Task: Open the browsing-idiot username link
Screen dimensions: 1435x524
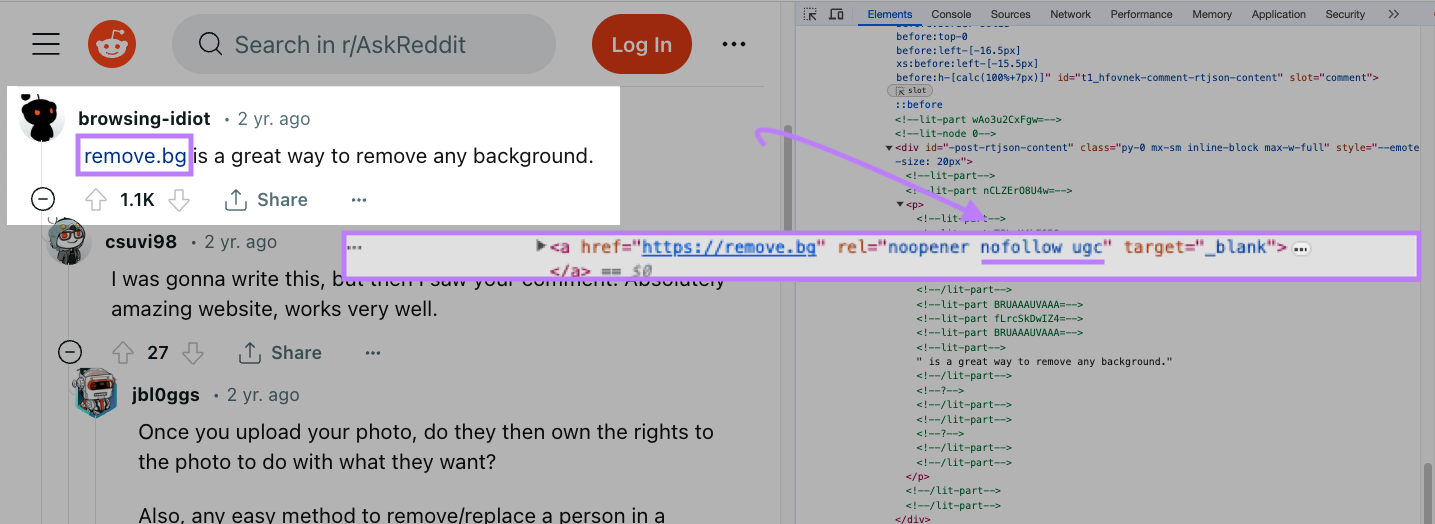Action: coord(144,119)
